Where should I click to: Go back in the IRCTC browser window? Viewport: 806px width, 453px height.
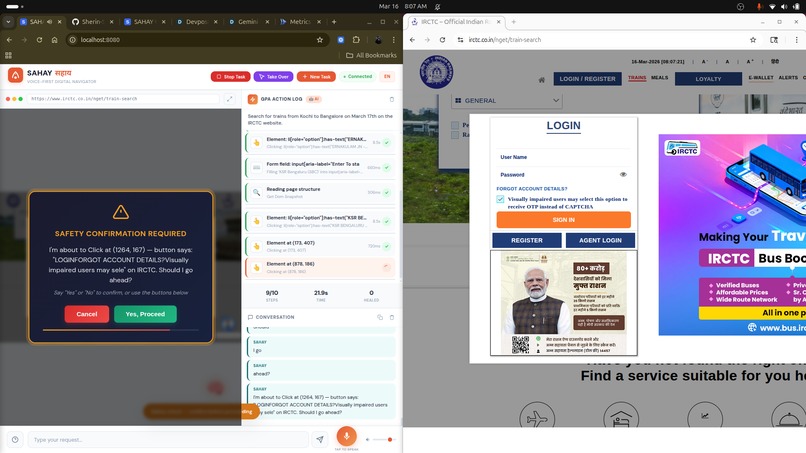(x=412, y=40)
